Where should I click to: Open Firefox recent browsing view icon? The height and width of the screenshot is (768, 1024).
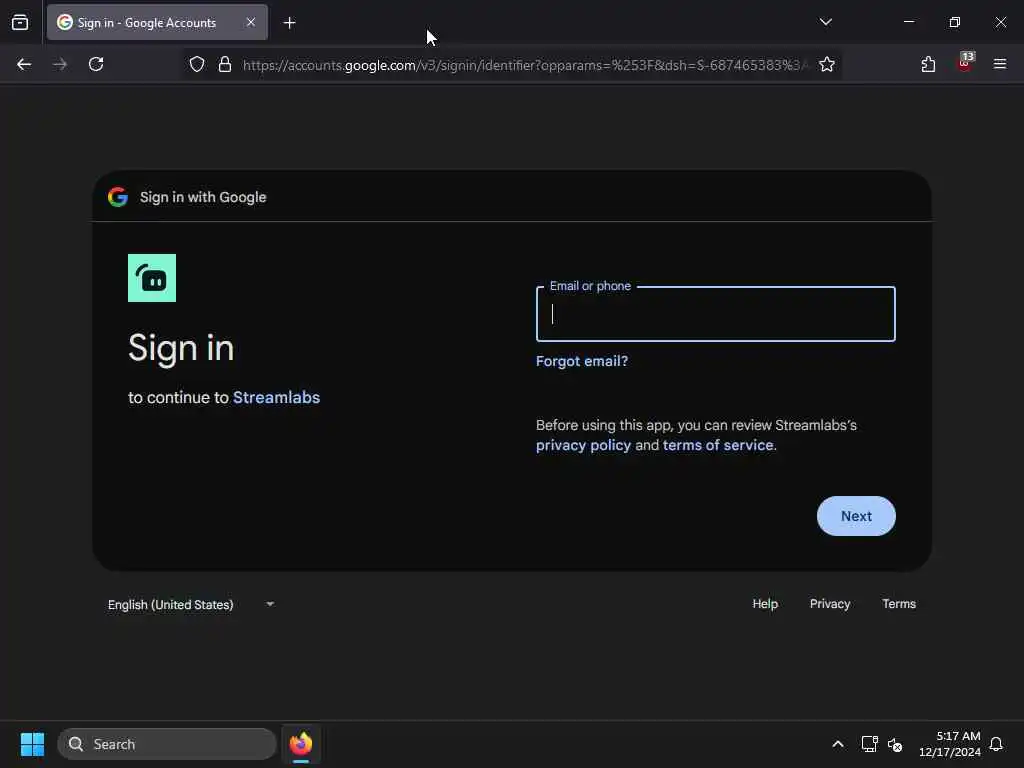point(20,23)
